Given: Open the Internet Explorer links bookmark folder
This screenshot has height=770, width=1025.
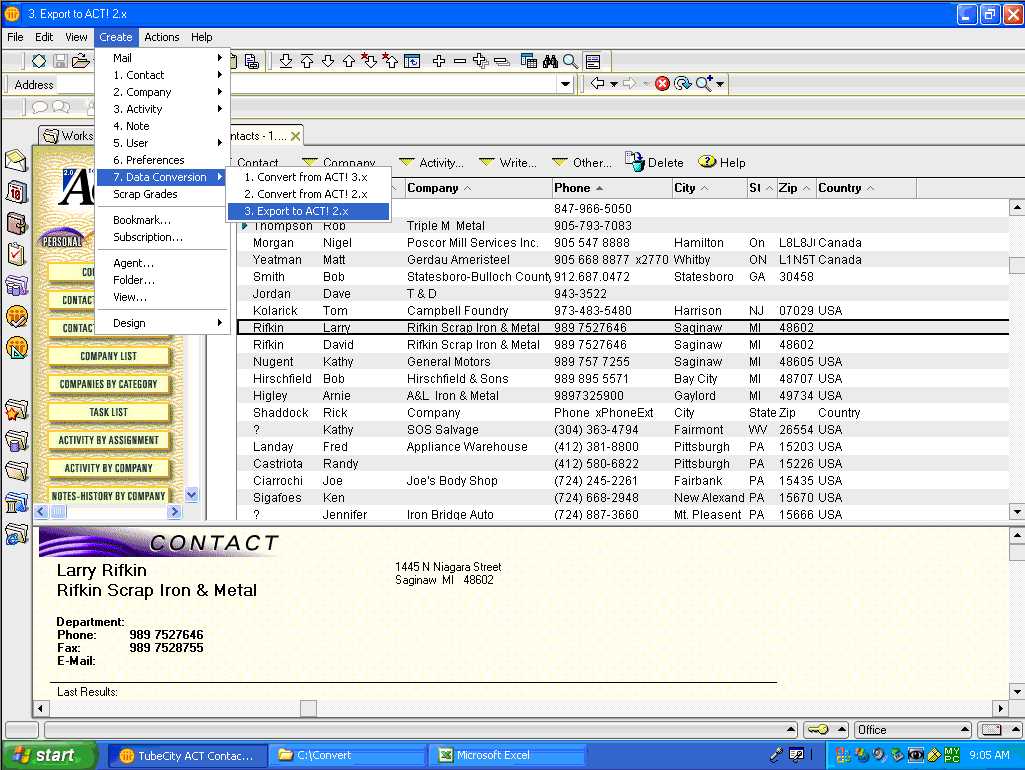Looking at the screenshot, I should tap(16, 535).
